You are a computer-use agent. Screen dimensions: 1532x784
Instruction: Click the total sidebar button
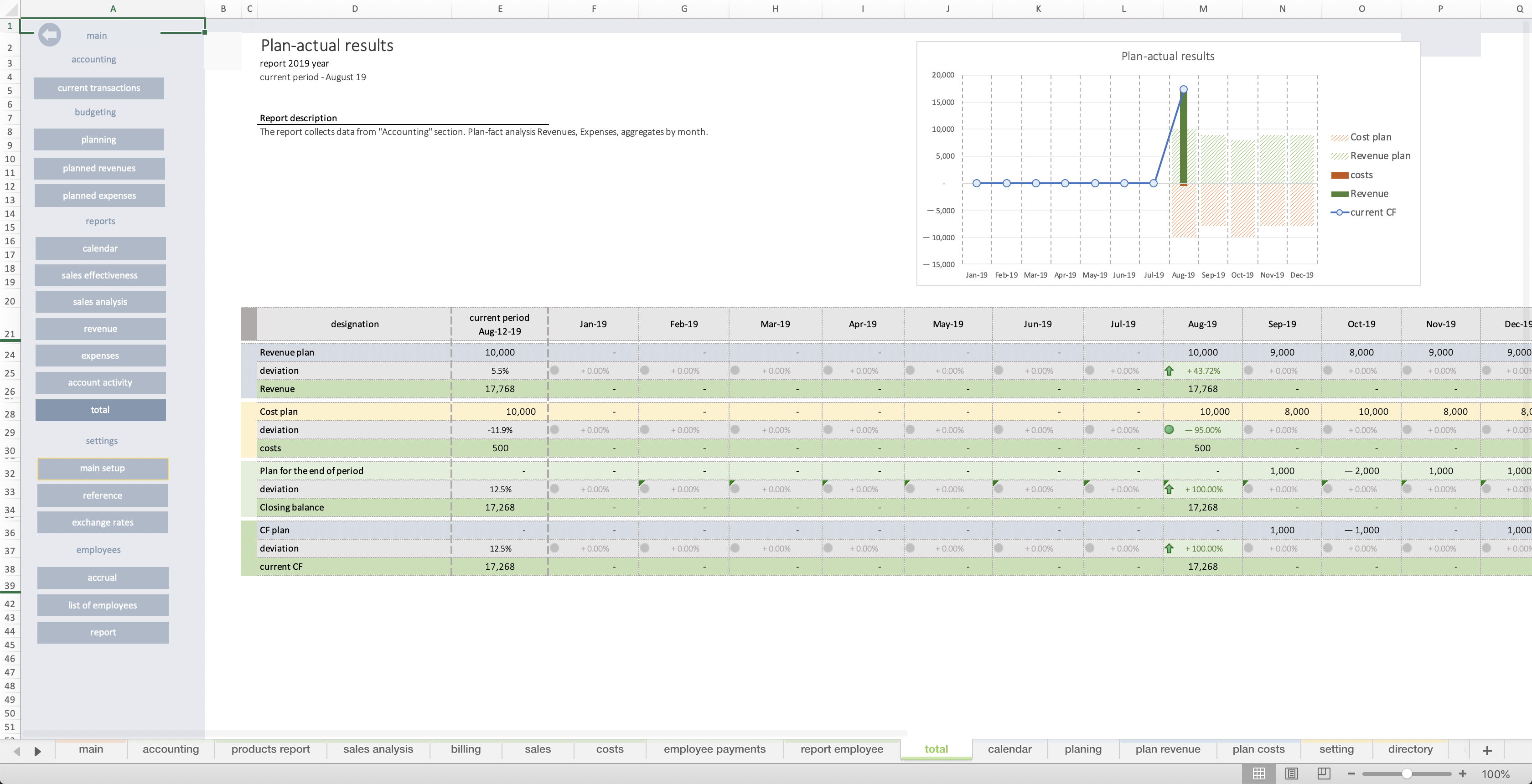[100, 409]
